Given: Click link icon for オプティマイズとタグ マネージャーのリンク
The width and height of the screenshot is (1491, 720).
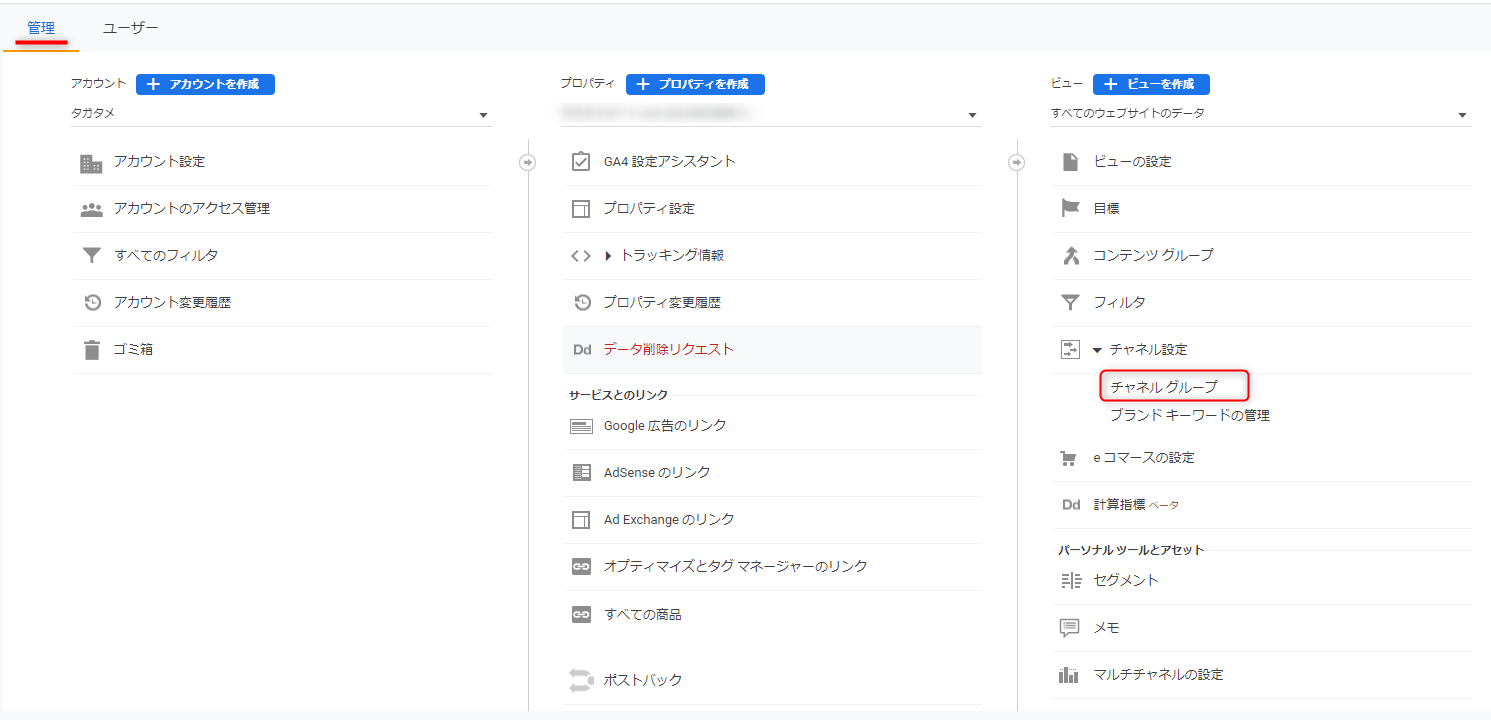Looking at the screenshot, I should point(581,567).
